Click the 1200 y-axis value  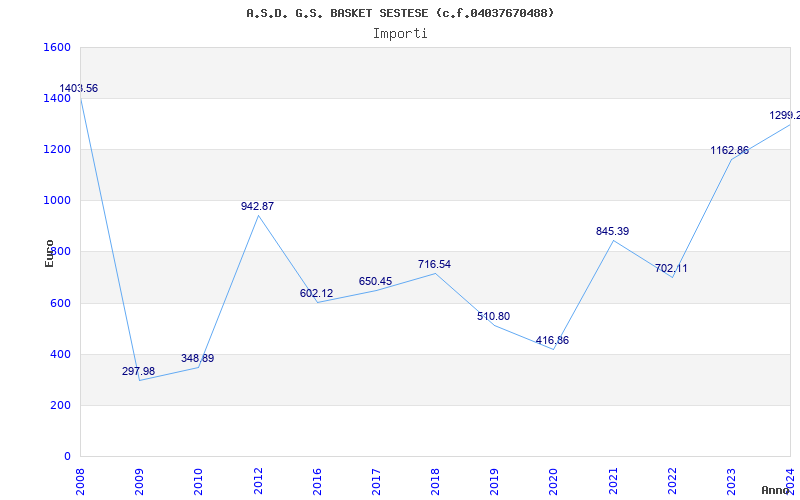point(57,149)
